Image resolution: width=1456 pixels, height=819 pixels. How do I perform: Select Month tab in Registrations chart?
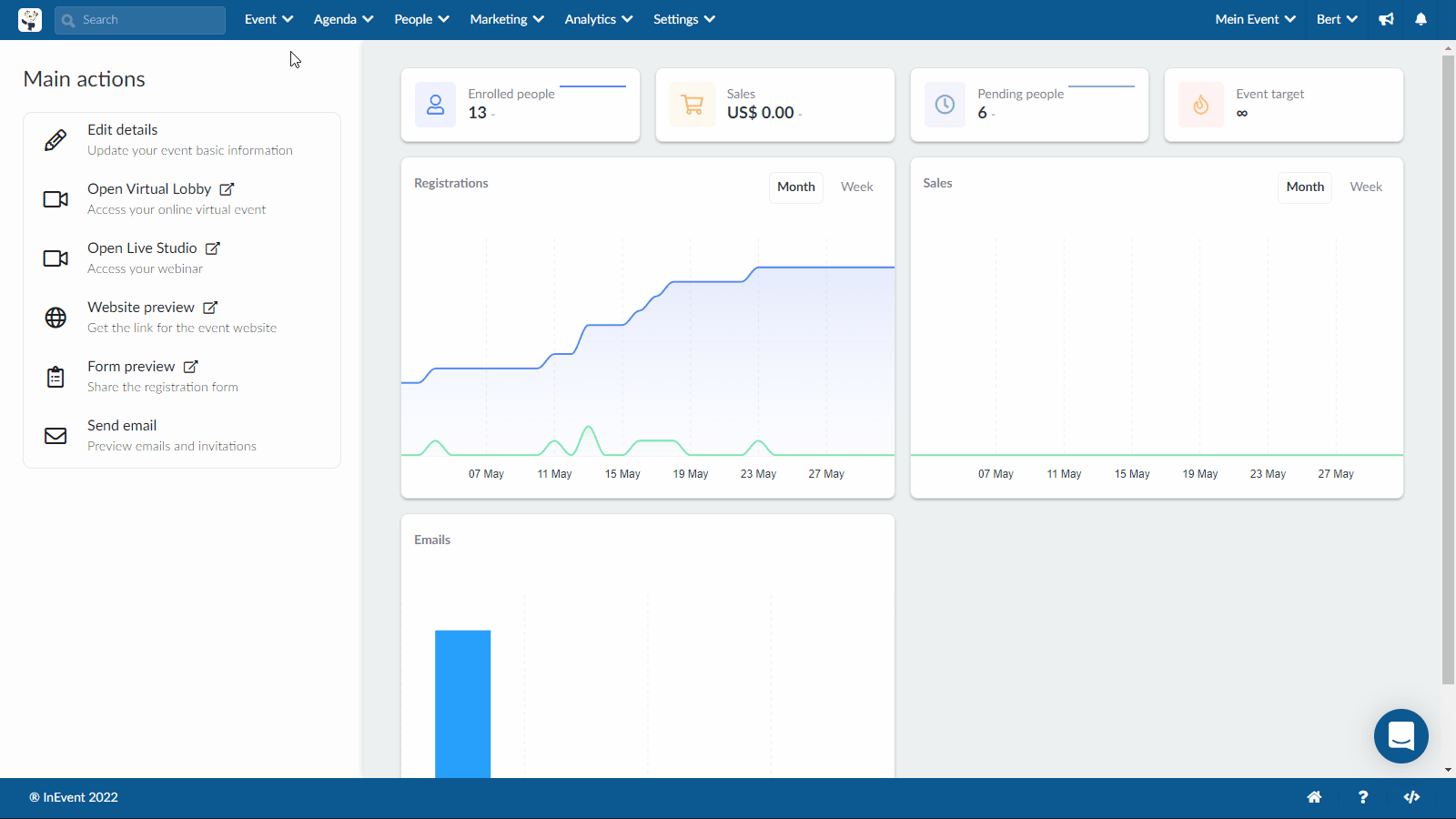pyautogui.click(x=796, y=187)
